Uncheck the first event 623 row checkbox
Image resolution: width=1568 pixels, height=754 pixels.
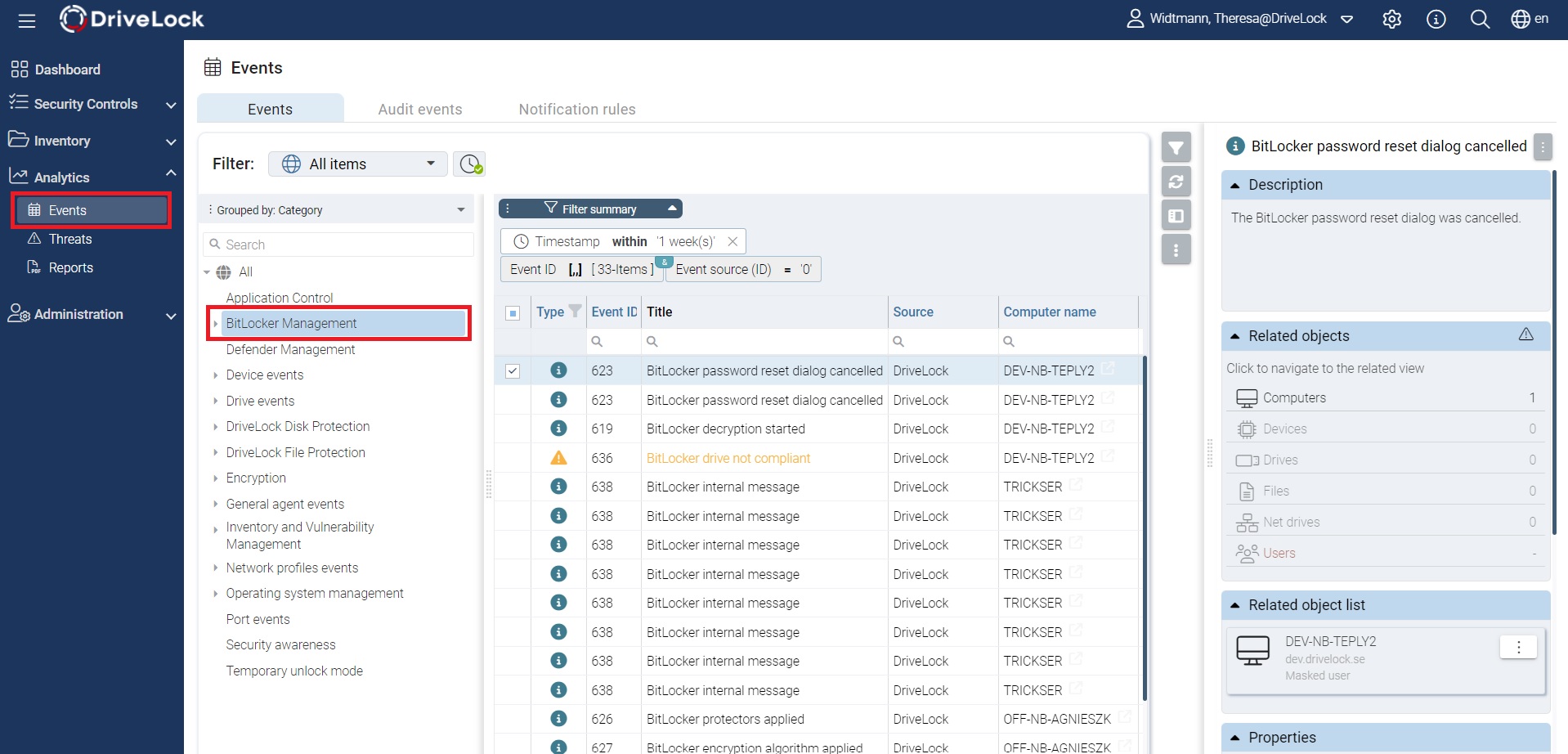coord(513,371)
